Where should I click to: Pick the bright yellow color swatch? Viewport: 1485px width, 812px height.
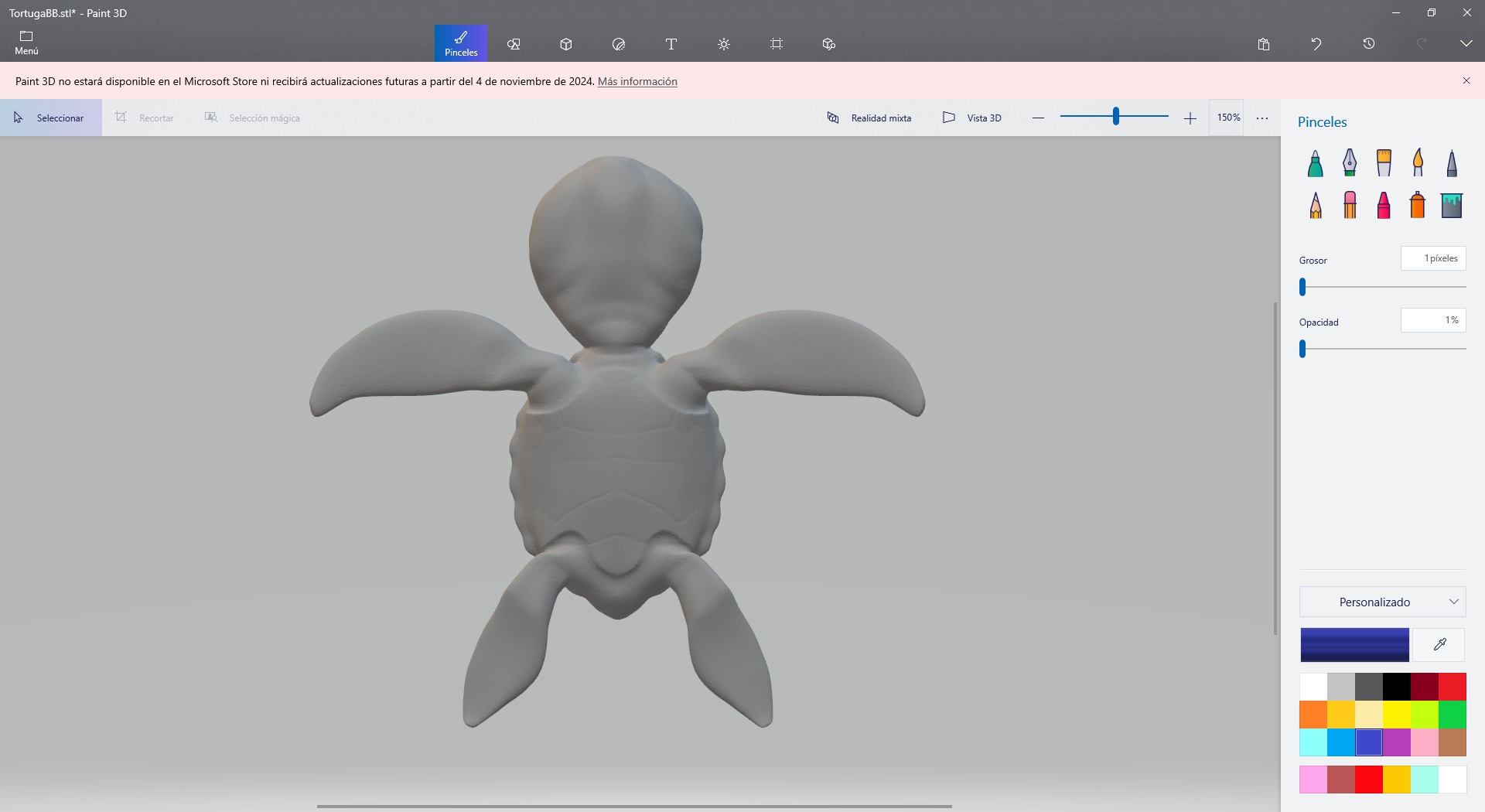[x=1397, y=715]
